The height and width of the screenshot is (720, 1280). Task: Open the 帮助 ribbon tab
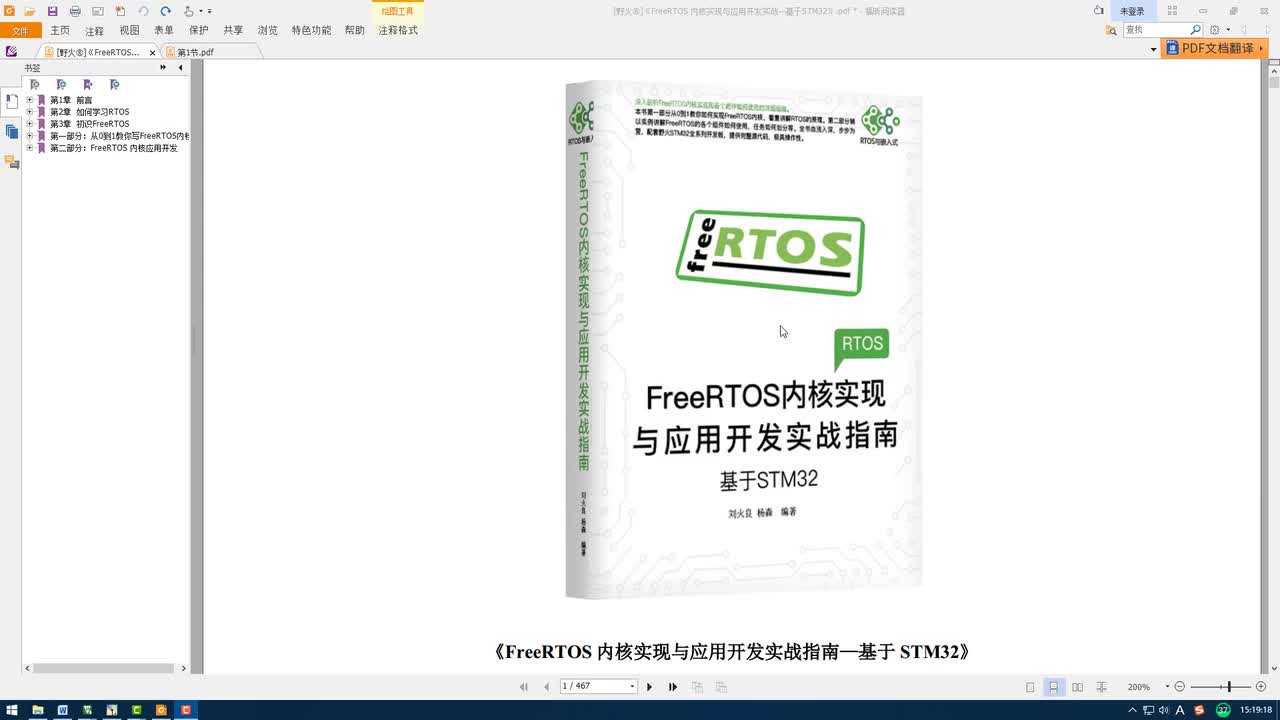[x=355, y=31]
